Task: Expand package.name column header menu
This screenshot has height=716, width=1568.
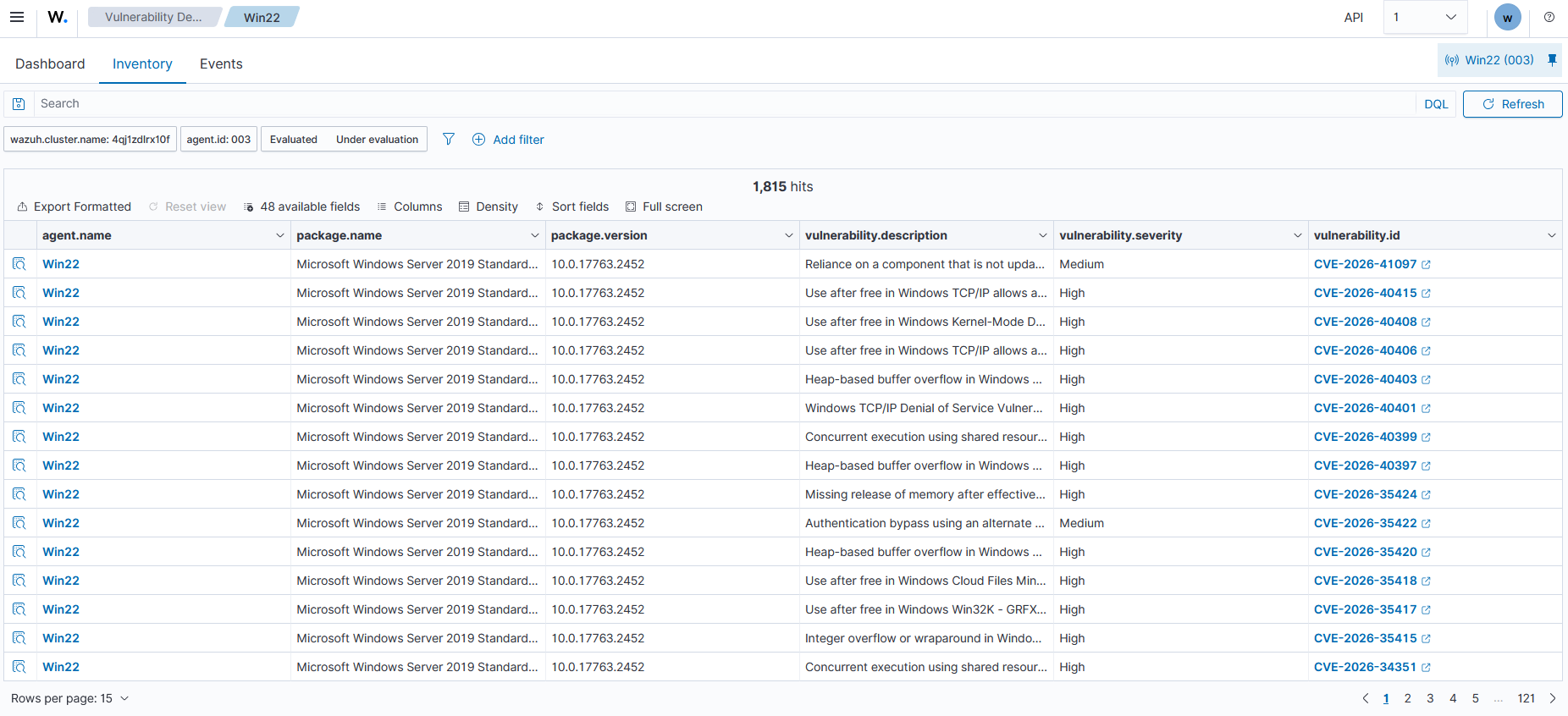Action: (535, 235)
